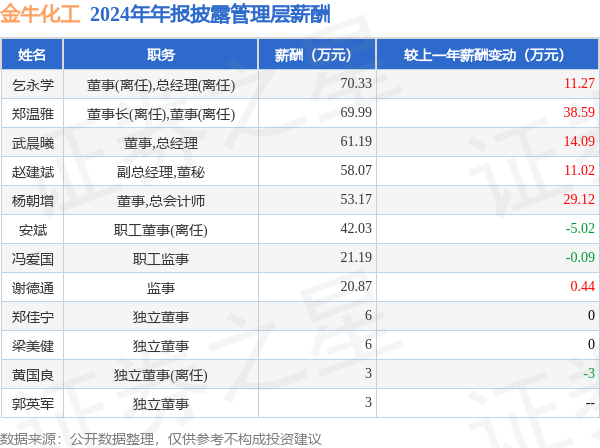Click salary value 53.17
The image size is (600, 448).
(x=356, y=199)
